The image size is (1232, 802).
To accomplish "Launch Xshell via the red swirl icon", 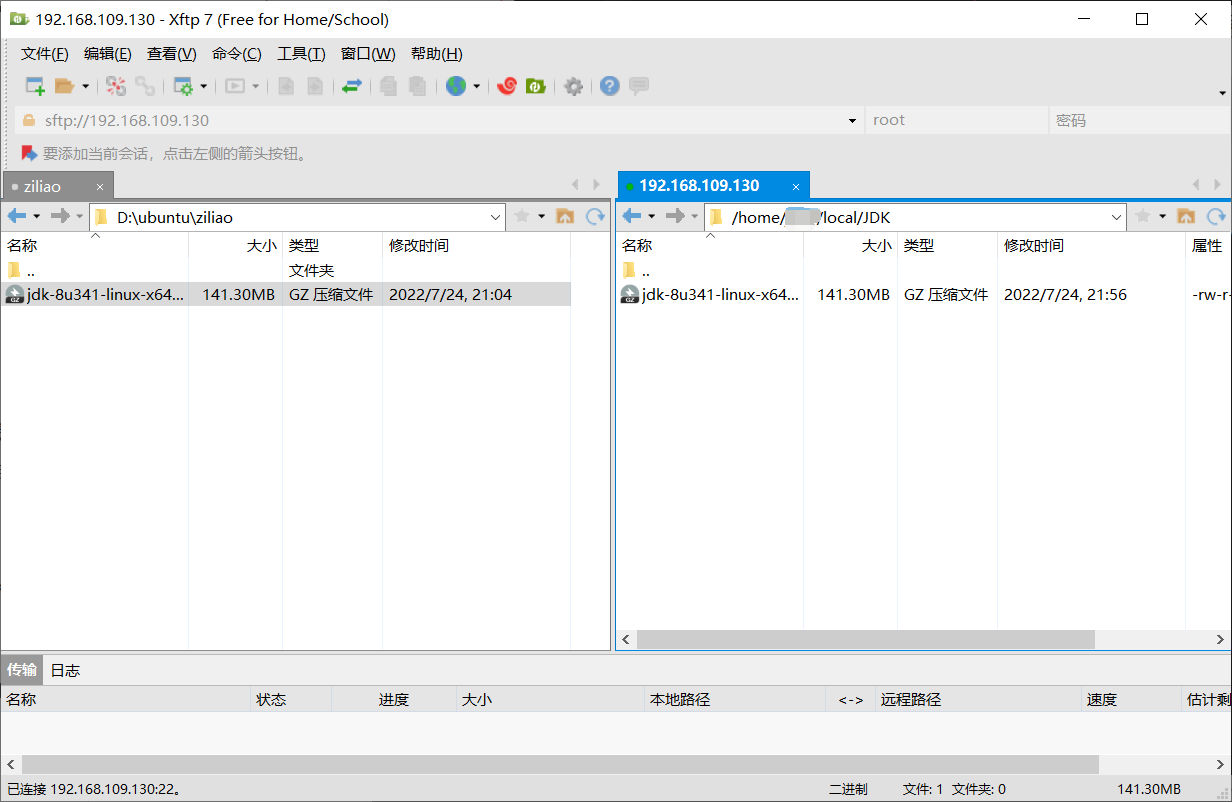I will (507, 86).
